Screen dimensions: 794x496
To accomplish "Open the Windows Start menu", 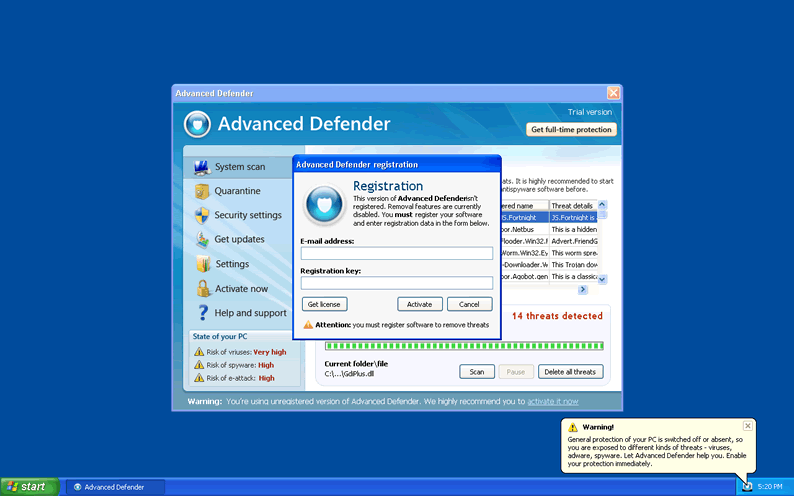I will pyautogui.click(x=28, y=487).
